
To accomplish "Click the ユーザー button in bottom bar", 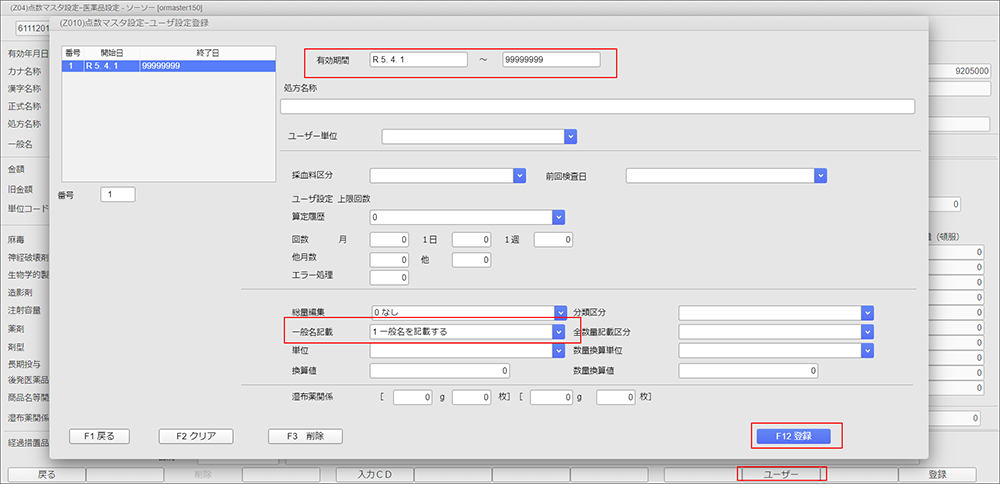I will pos(781,474).
